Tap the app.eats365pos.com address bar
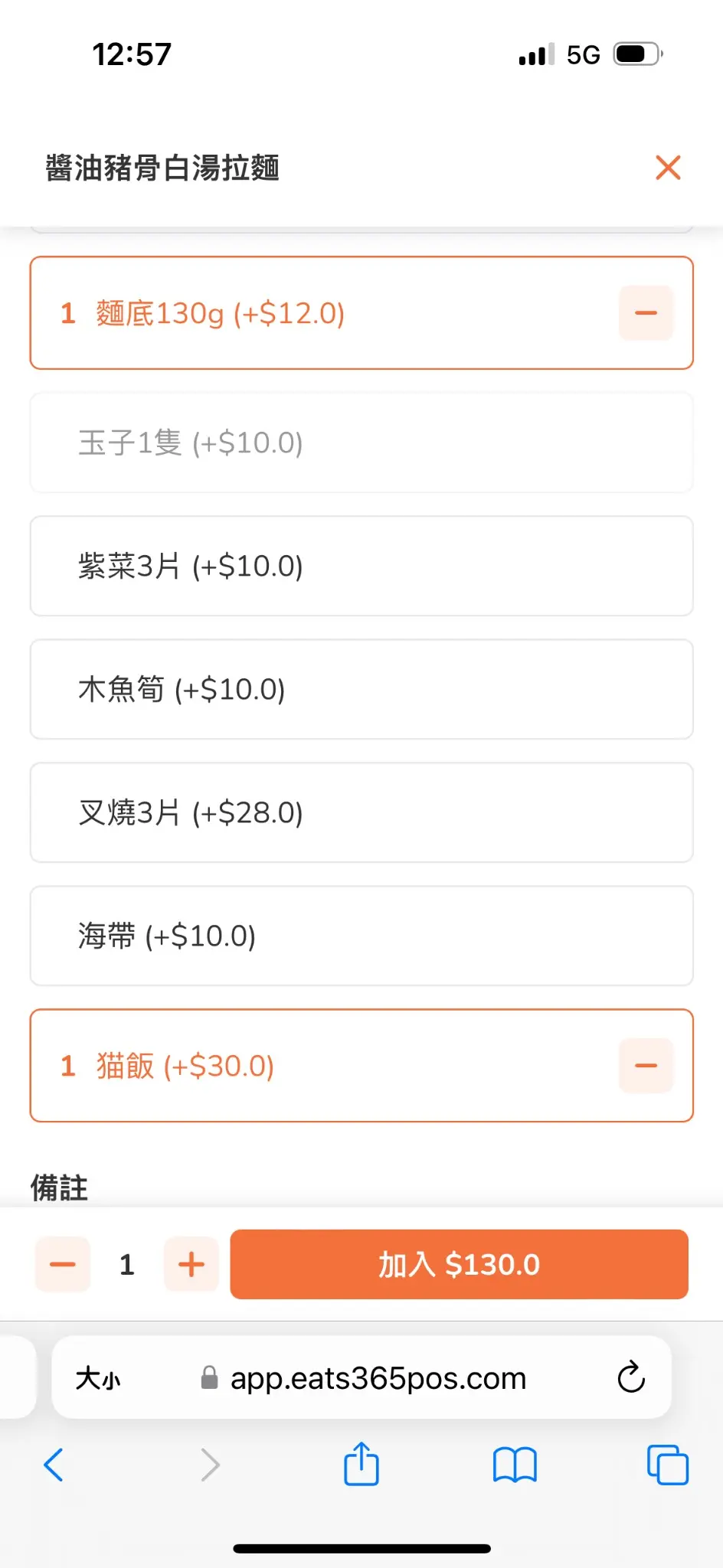Image resolution: width=723 pixels, height=1568 pixels. (x=378, y=1379)
